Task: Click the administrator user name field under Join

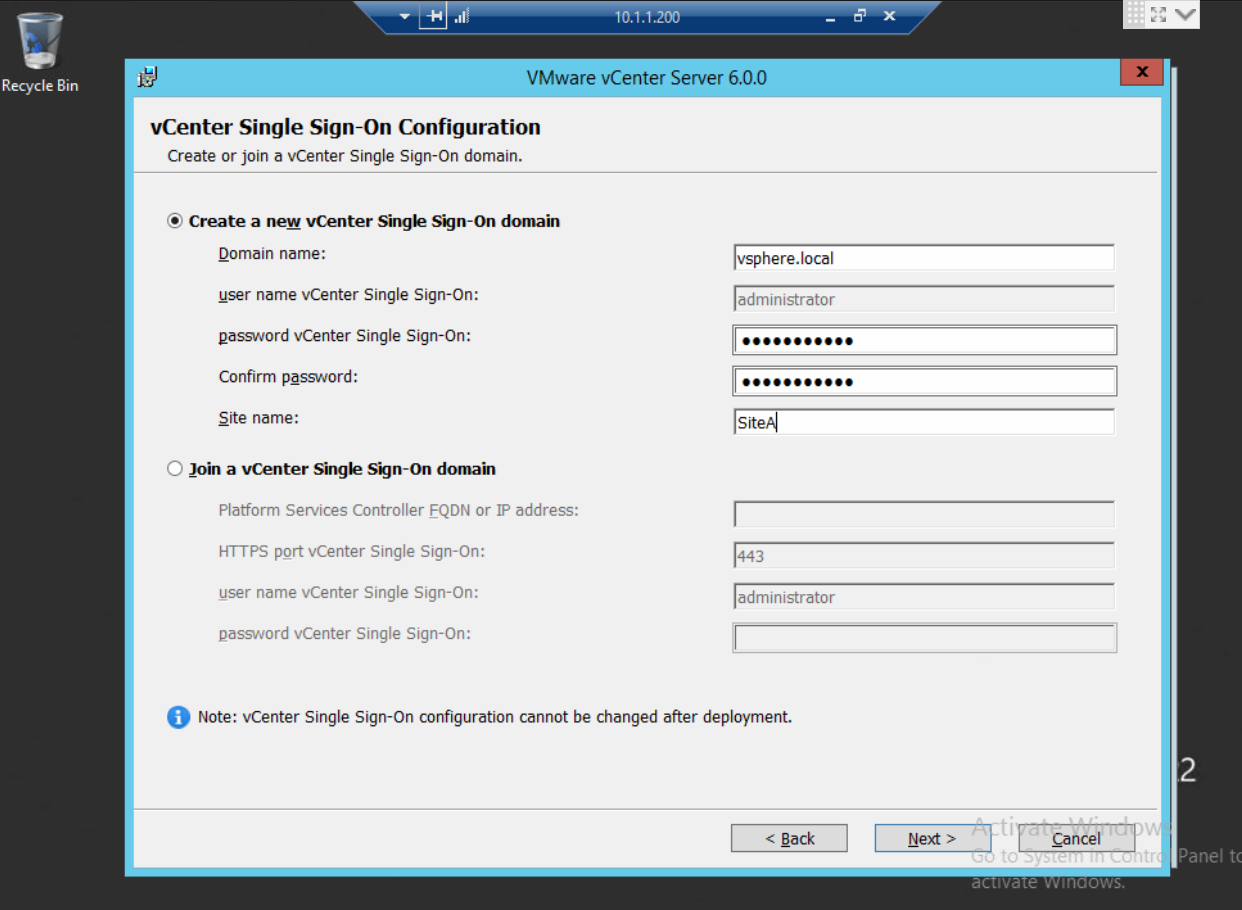Action: pos(924,597)
